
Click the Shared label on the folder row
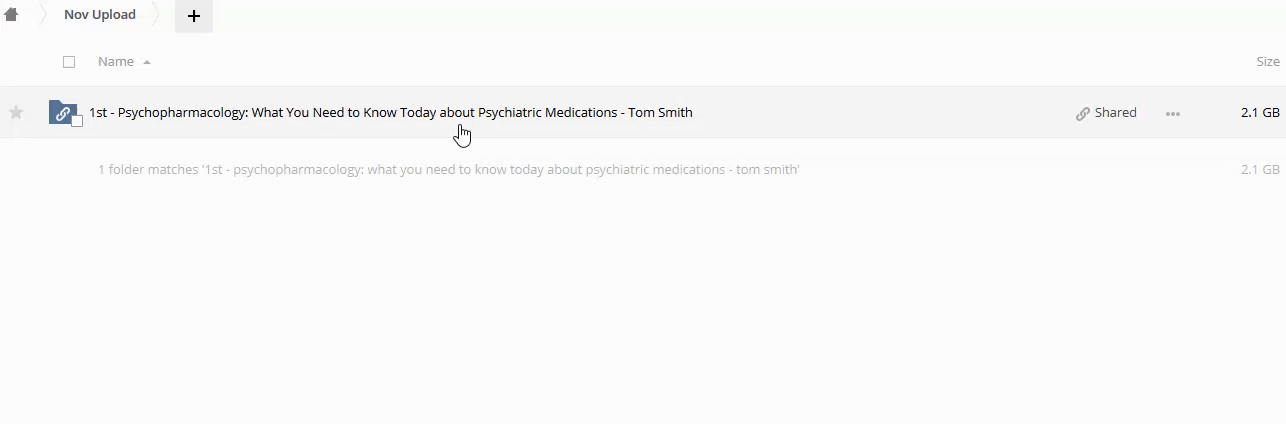point(1115,113)
